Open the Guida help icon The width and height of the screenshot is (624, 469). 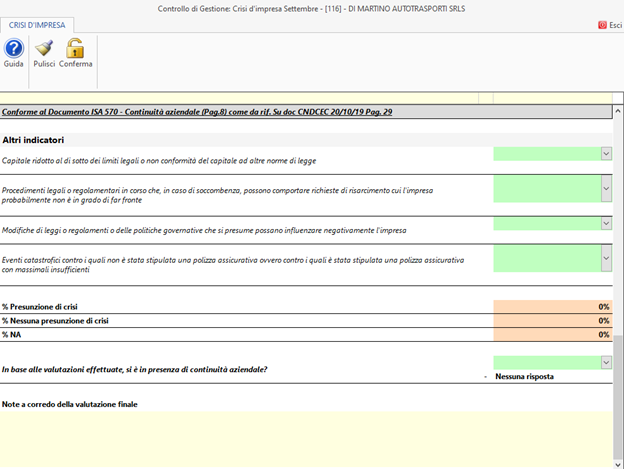[x=14, y=51]
